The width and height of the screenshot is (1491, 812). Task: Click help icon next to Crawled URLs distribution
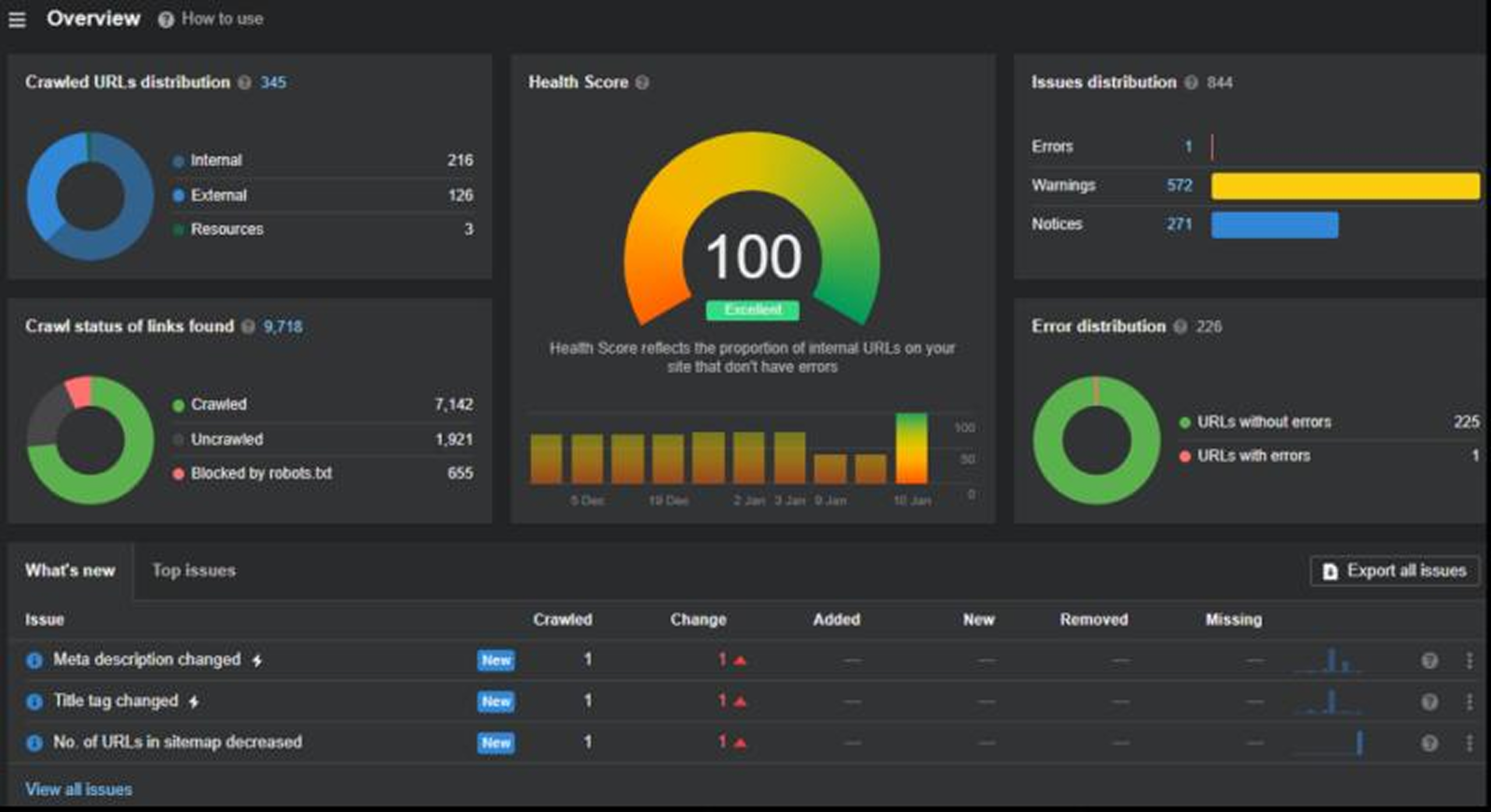point(245,83)
